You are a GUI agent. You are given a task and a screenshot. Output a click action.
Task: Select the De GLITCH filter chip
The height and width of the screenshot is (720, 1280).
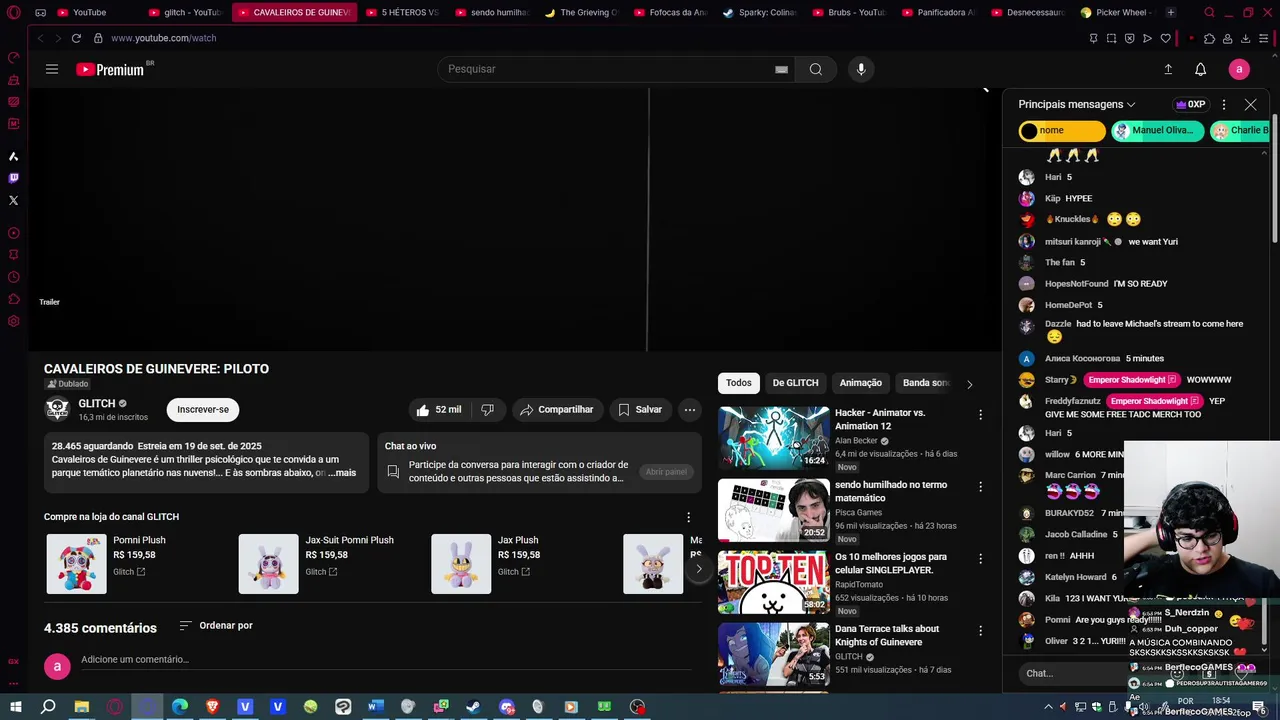[795, 383]
